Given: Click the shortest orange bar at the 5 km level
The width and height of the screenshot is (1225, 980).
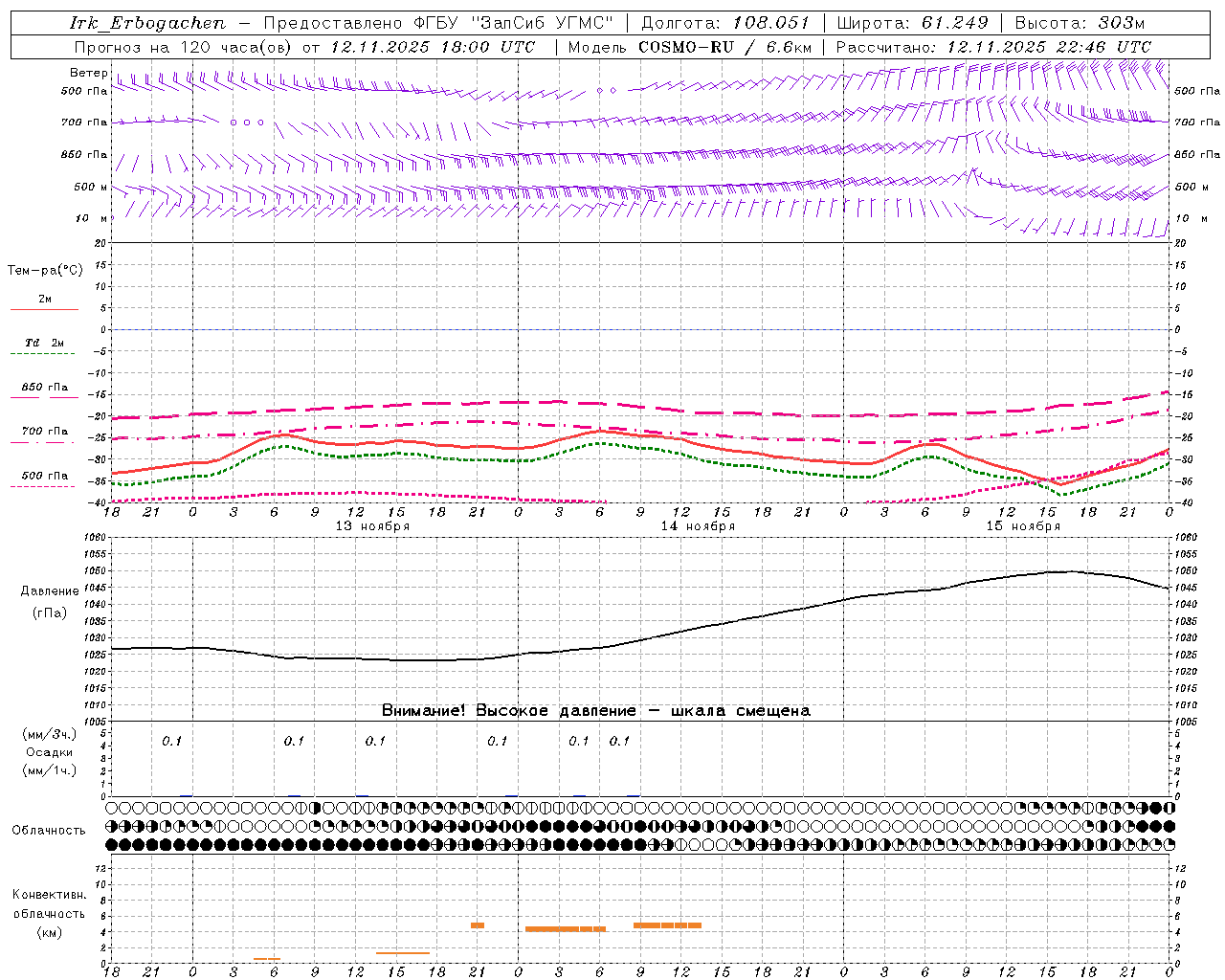Looking at the screenshot, I should (478, 924).
